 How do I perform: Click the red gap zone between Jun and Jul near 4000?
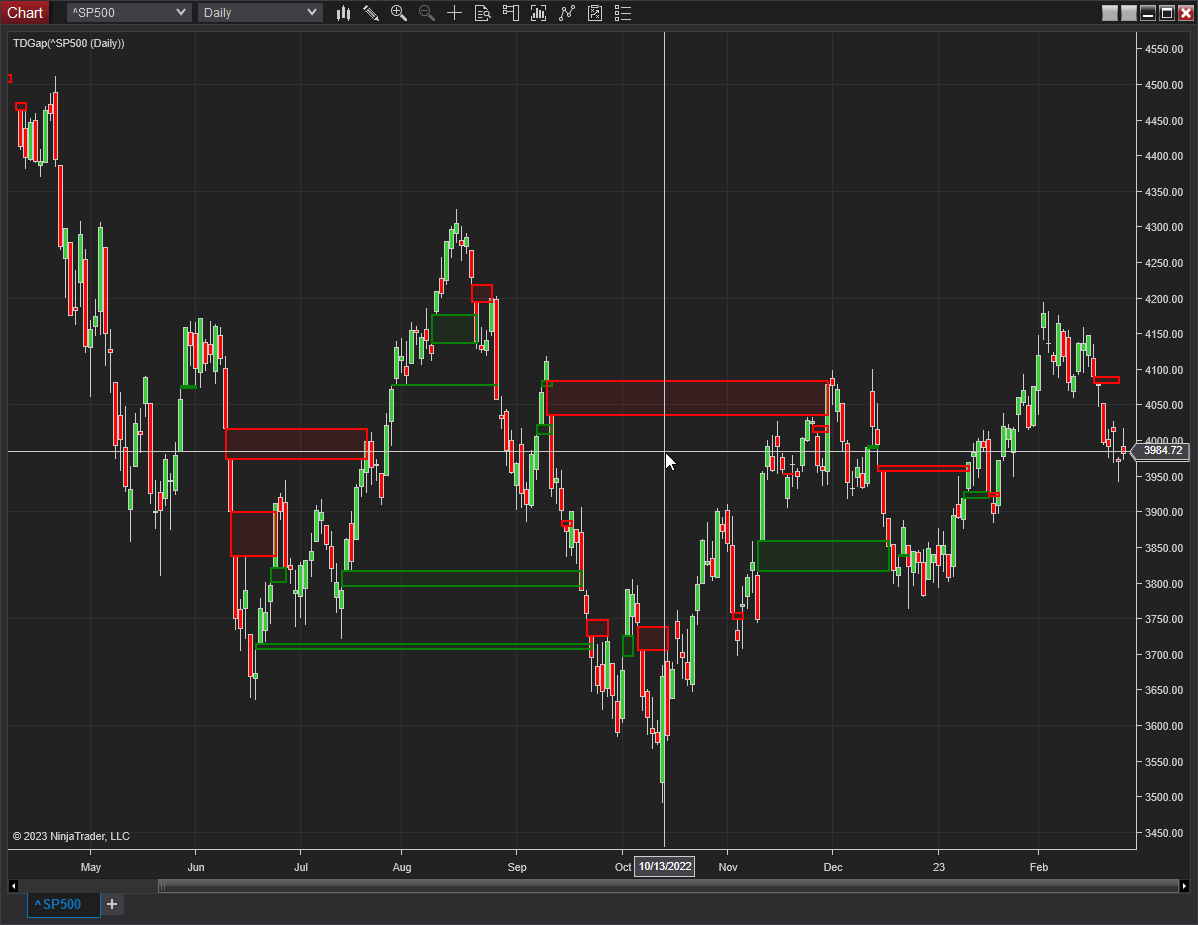pyautogui.click(x=296, y=444)
